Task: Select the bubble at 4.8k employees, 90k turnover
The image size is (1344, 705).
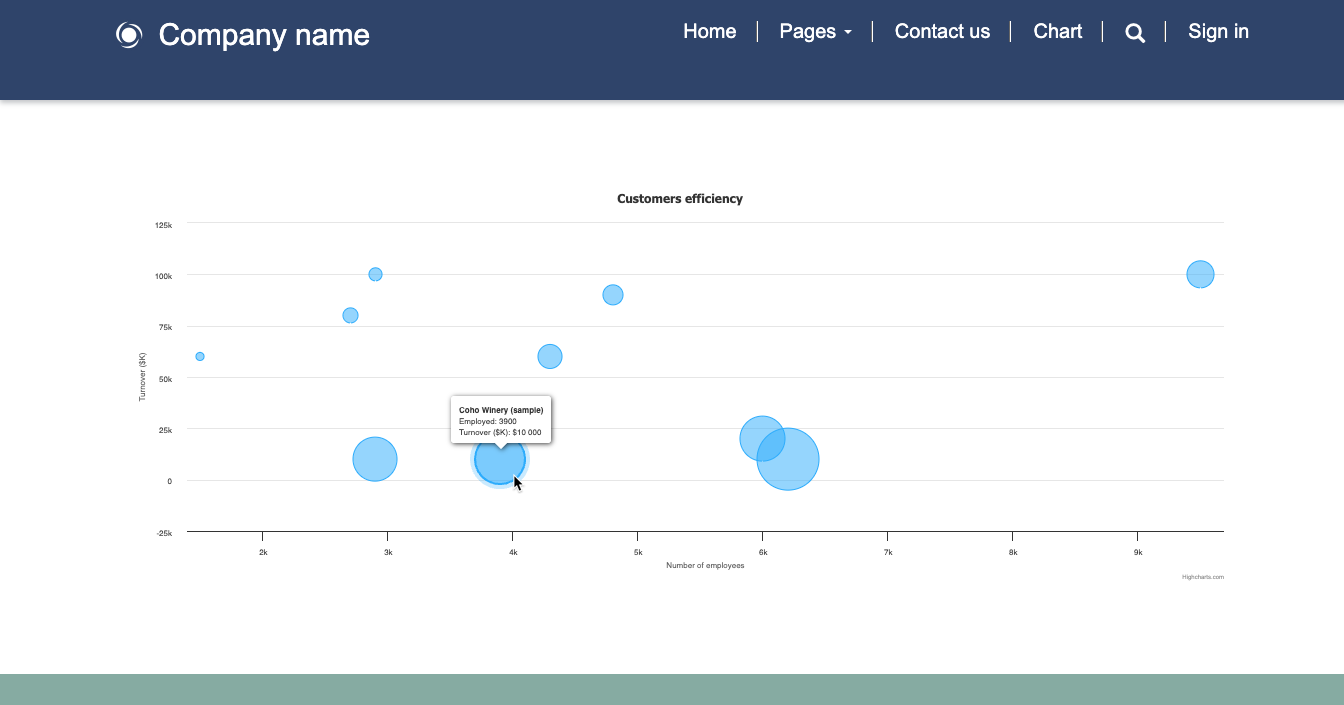Action: point(613,295)
